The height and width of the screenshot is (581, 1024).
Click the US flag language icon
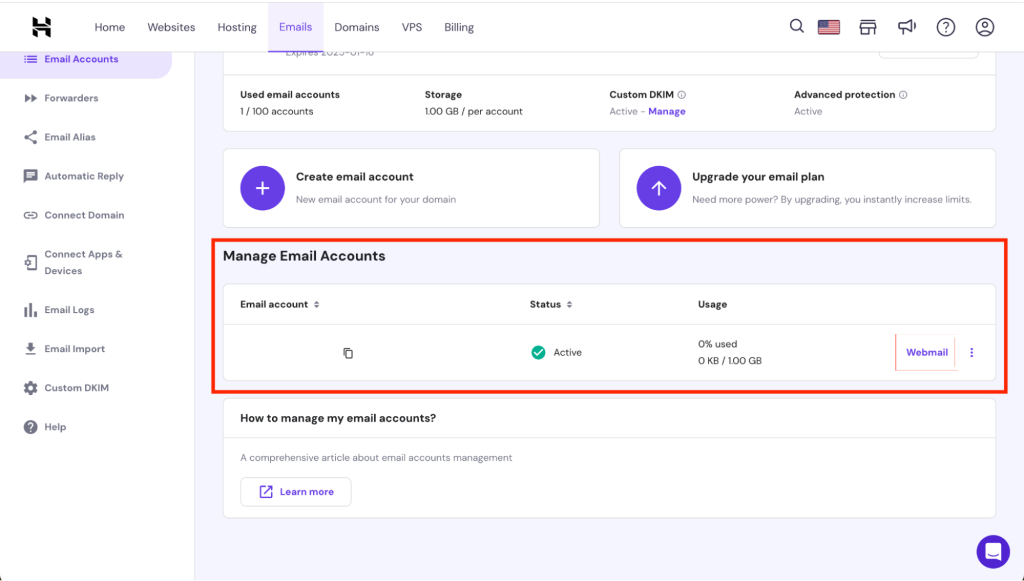pyautogui.click(x=828, y=27)
